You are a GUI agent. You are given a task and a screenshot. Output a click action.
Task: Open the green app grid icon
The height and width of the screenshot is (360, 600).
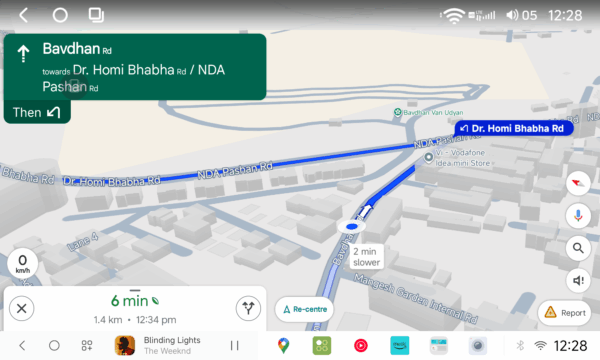point(322,345)
